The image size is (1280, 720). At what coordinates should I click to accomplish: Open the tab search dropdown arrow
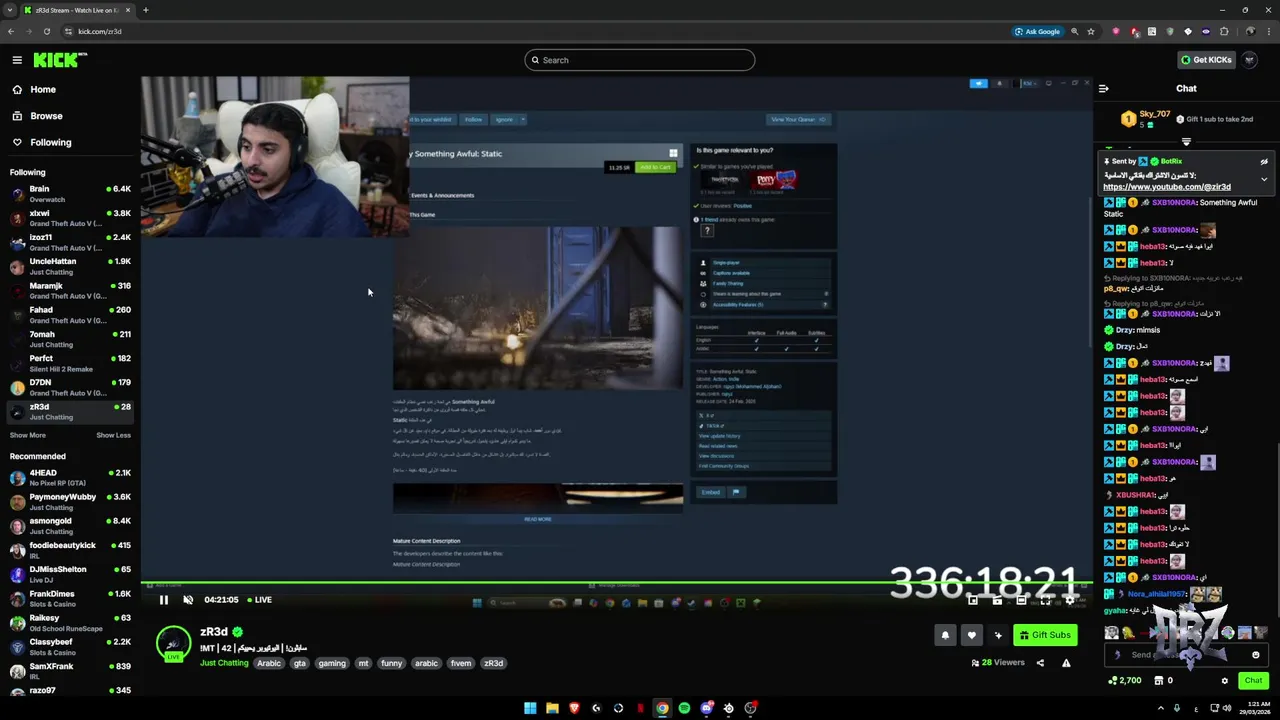coord(9,10)
